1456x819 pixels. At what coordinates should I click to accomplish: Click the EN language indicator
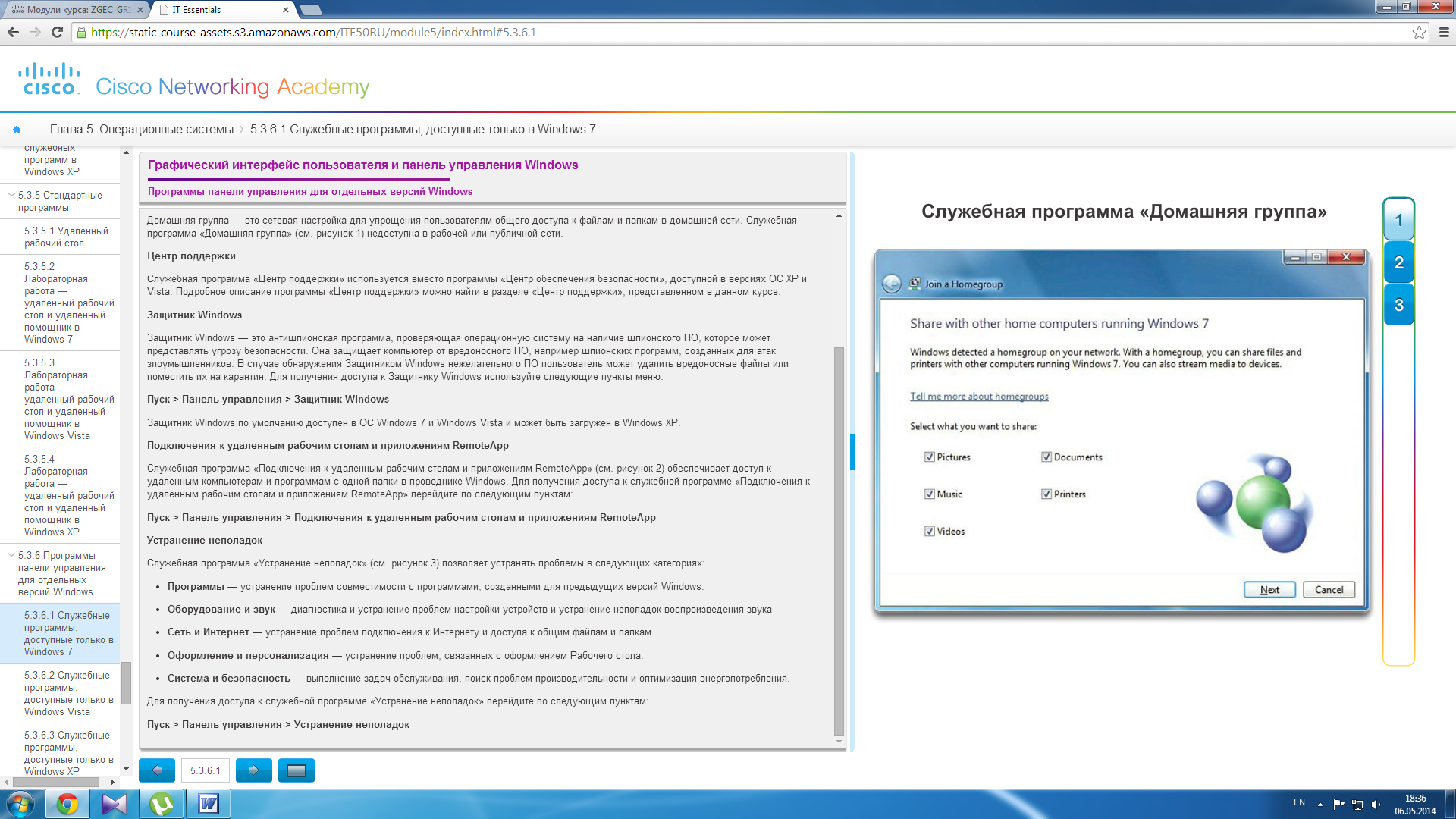[1299, 802]
